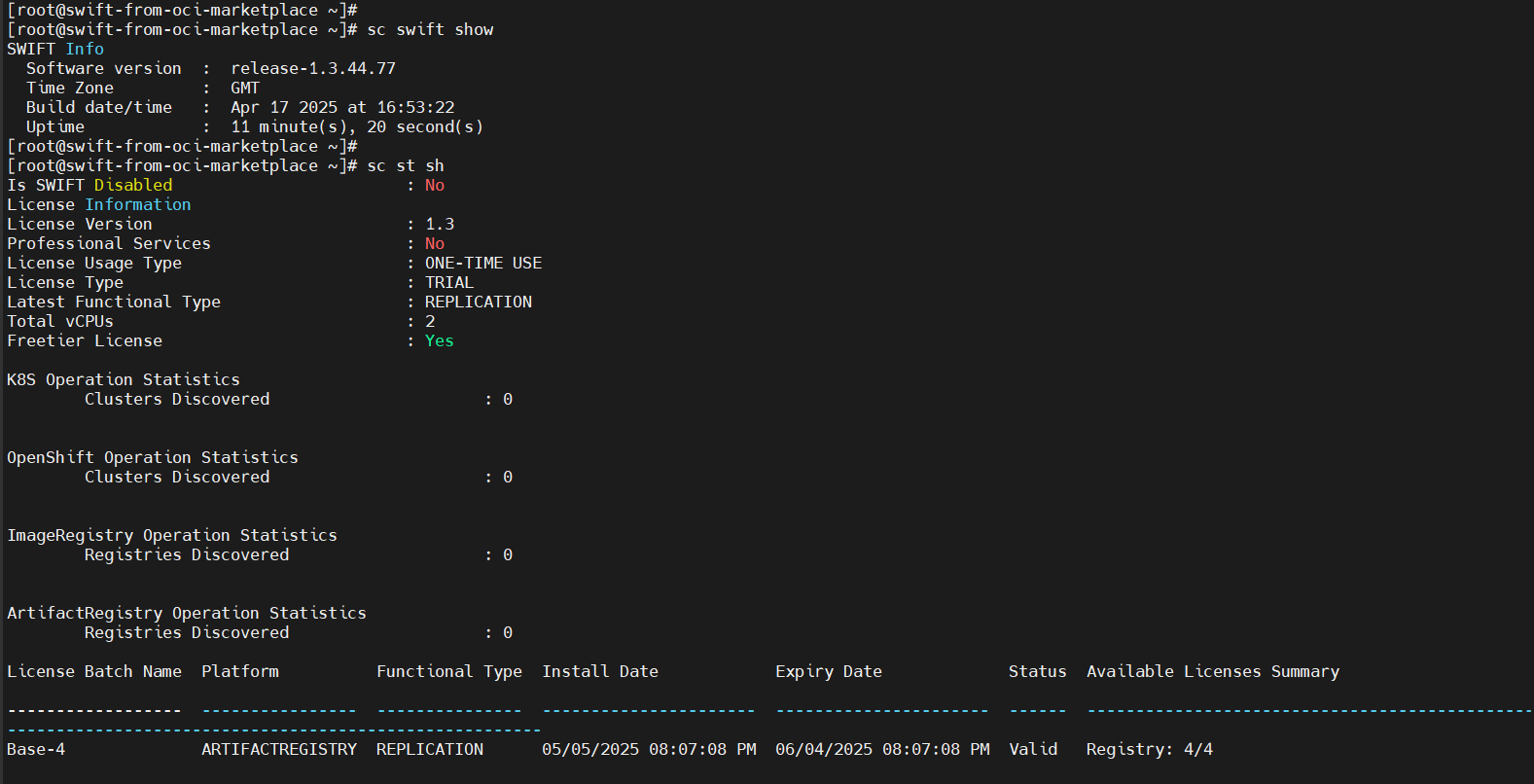Click the 'License Usage Type' label
The height and width of the screenshot is (784, 1534).
coord(94,263)
